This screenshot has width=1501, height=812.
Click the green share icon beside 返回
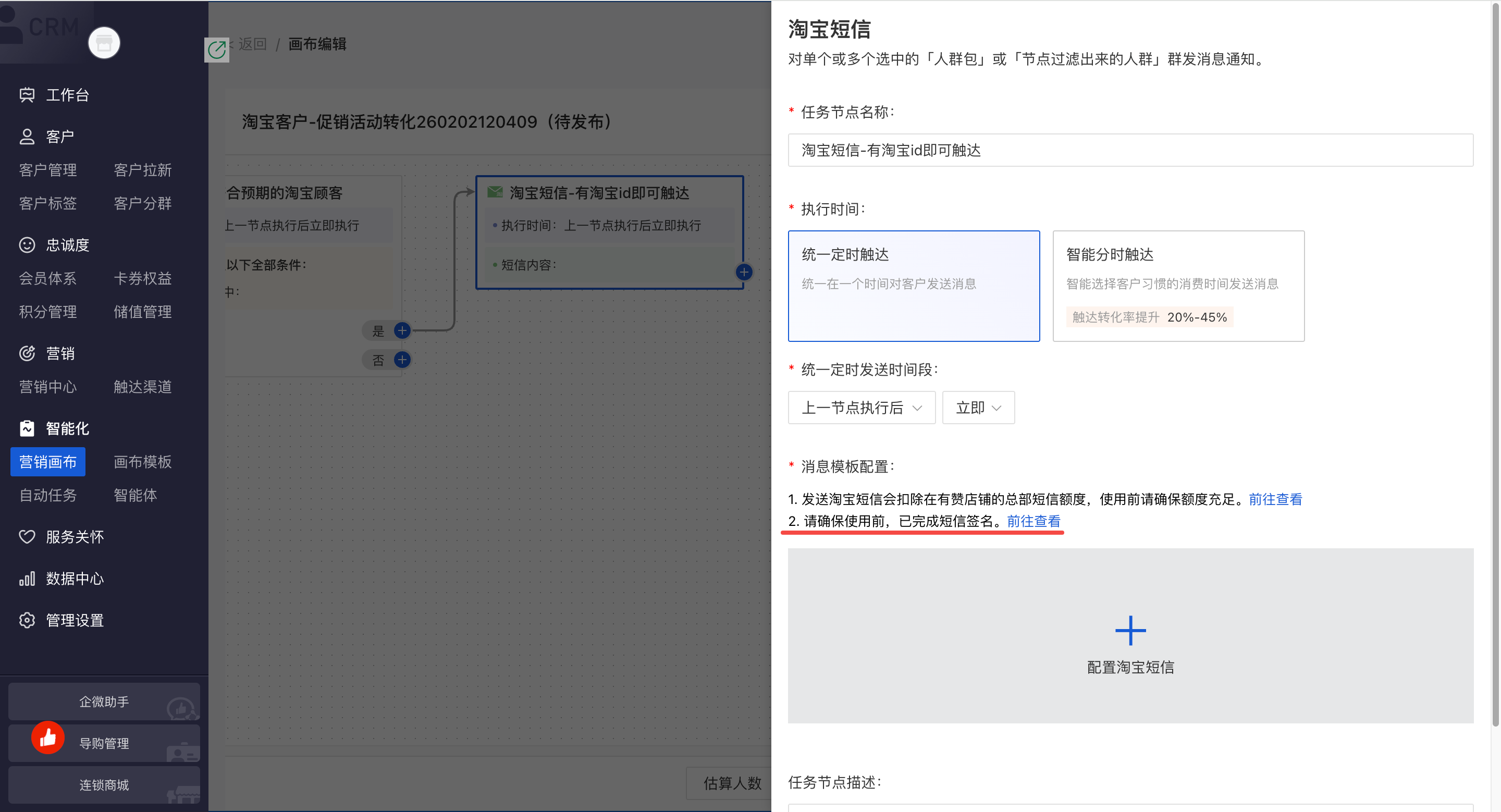(x=217, y=50)
